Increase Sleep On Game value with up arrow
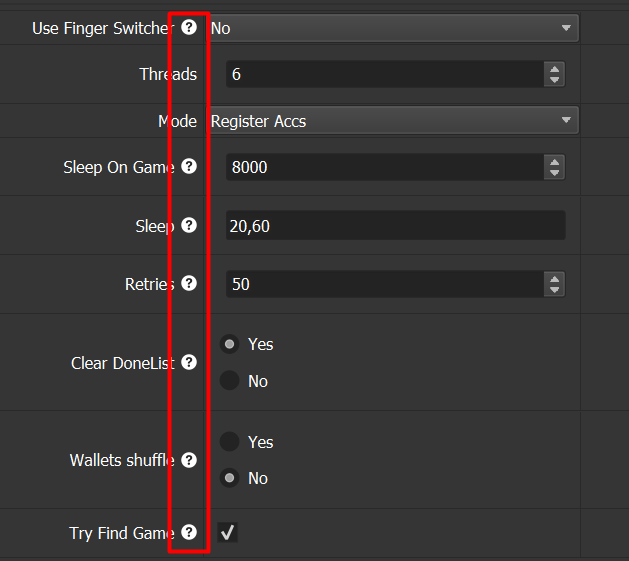 (554, 161)
